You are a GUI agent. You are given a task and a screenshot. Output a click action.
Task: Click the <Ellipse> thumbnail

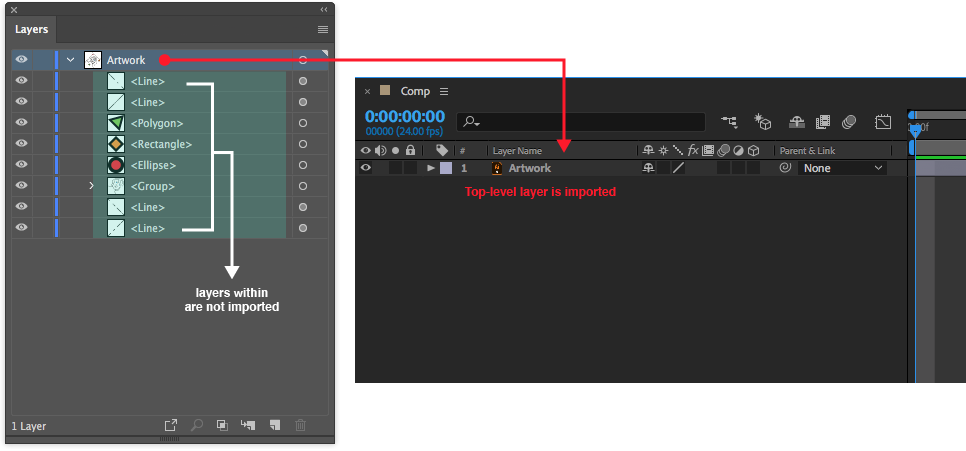[116, 165]
